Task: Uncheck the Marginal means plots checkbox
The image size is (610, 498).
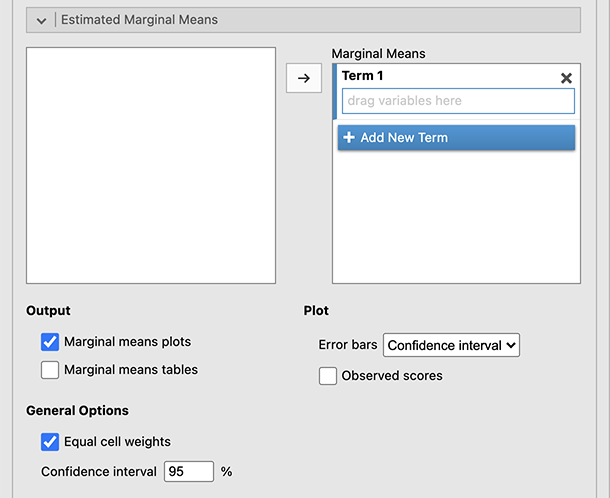Action: point(50,342)
